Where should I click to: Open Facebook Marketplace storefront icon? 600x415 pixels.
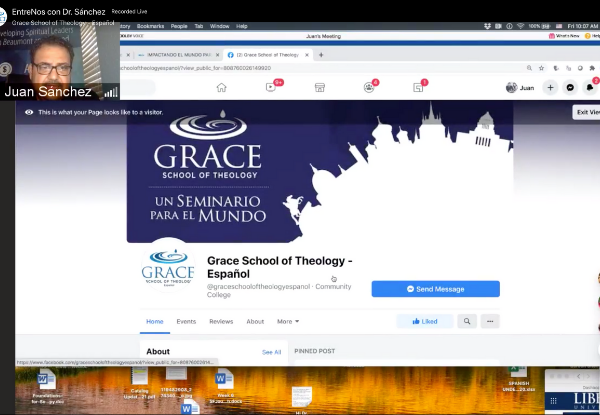coord(320,88)
